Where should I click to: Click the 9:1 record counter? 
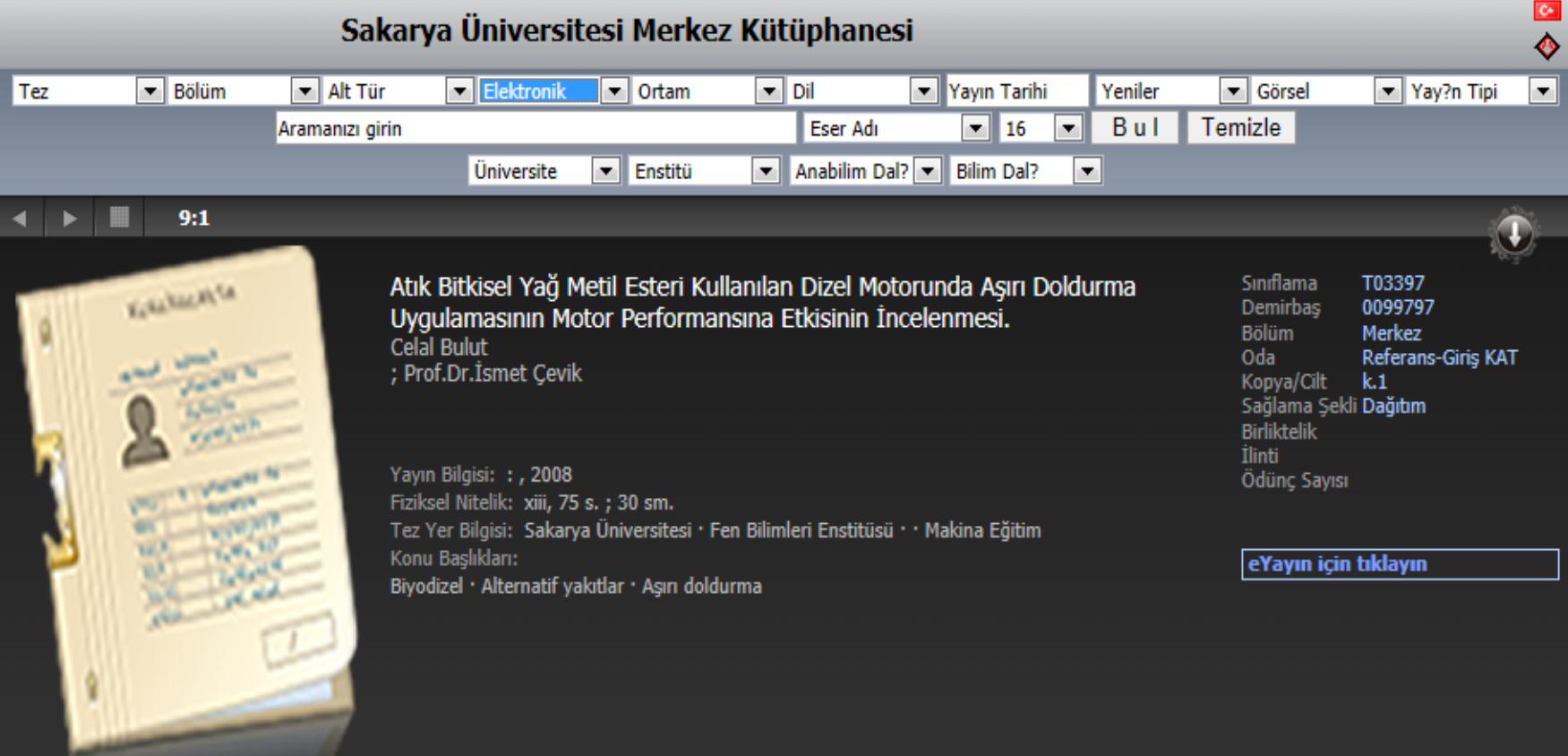click(193, 218)
